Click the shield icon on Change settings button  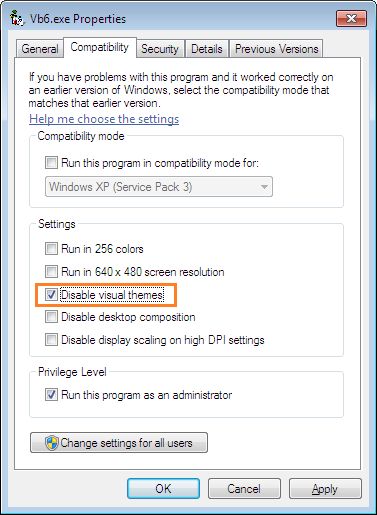(52, 443)
